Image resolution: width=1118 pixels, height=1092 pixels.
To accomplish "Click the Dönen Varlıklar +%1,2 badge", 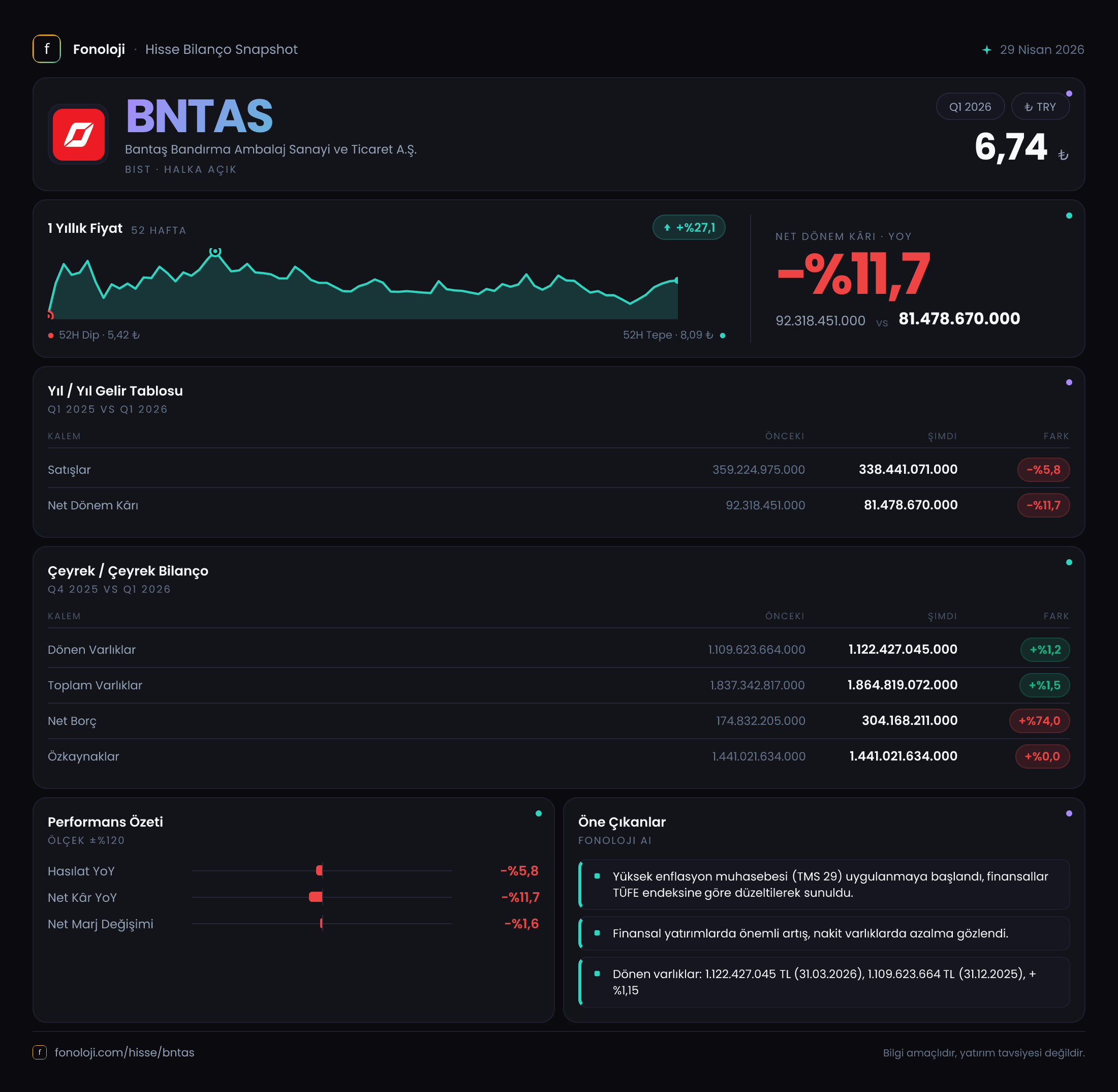I will pos(1045,650).
